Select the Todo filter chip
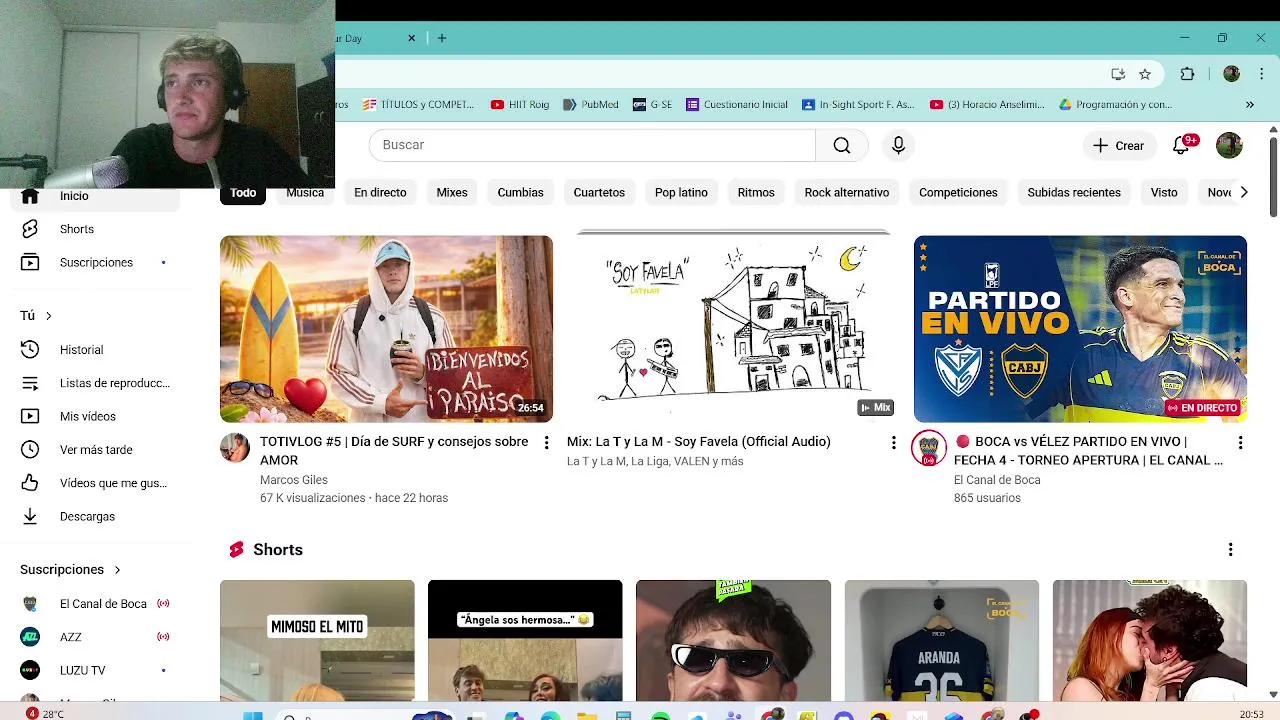The height and width of the screenshot is (720, 1280). 243,192
